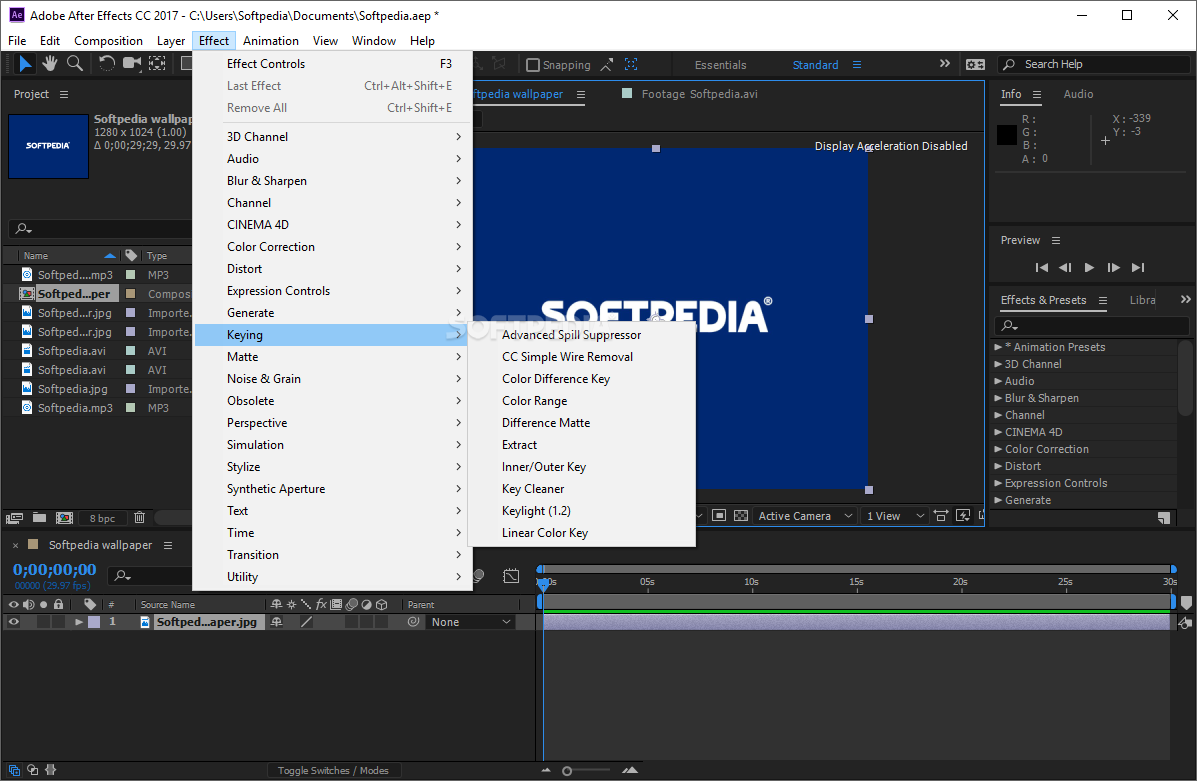Click the layer 1 label color swatch

click(94, 622)
